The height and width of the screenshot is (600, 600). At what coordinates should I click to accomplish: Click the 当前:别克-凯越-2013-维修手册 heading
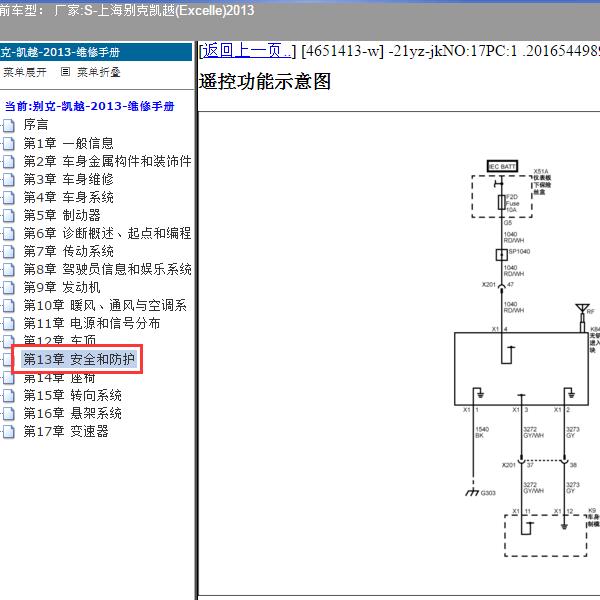[x=90, y=106]
